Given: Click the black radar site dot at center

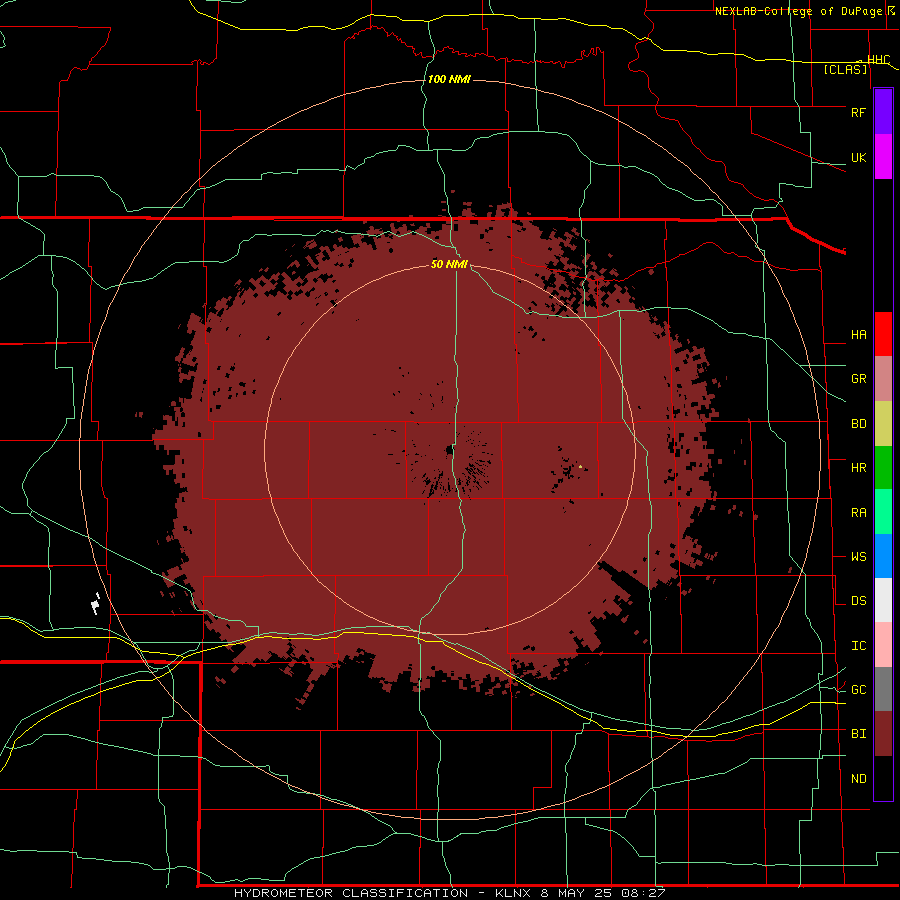Looking at the screenshot, I should pyautogui.click(x=449, y=451).
